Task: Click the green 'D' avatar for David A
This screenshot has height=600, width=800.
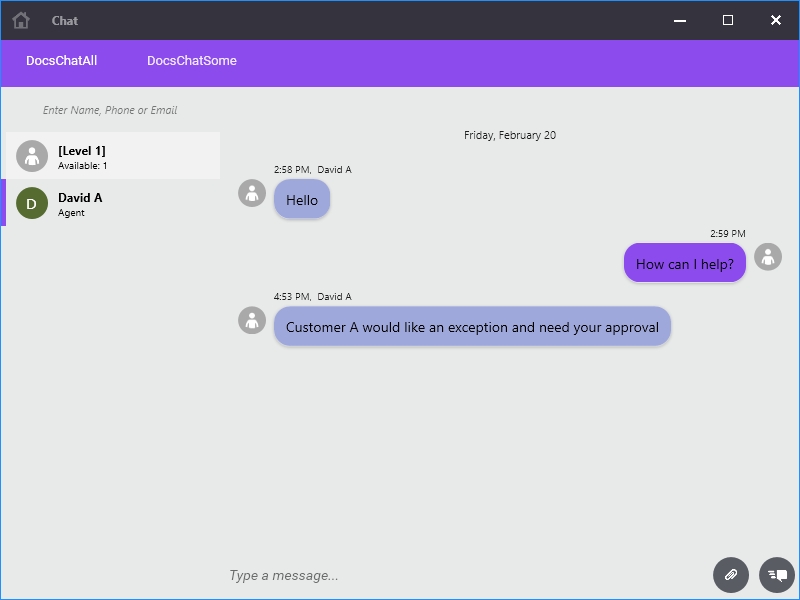Action: (32, 203)
